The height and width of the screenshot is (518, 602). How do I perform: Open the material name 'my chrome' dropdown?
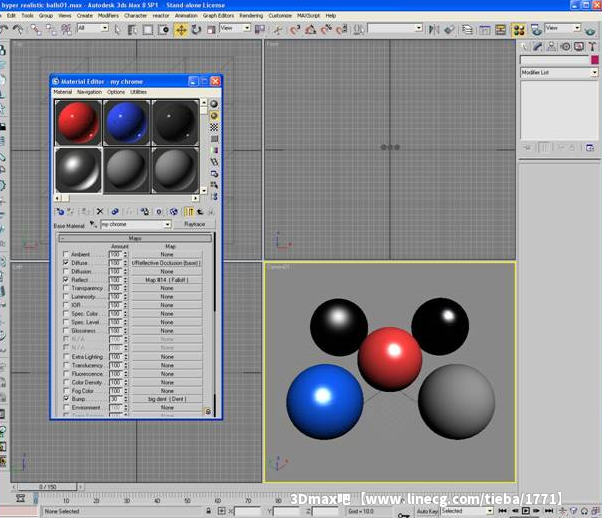pyautogui.click(x=136, y=224)
